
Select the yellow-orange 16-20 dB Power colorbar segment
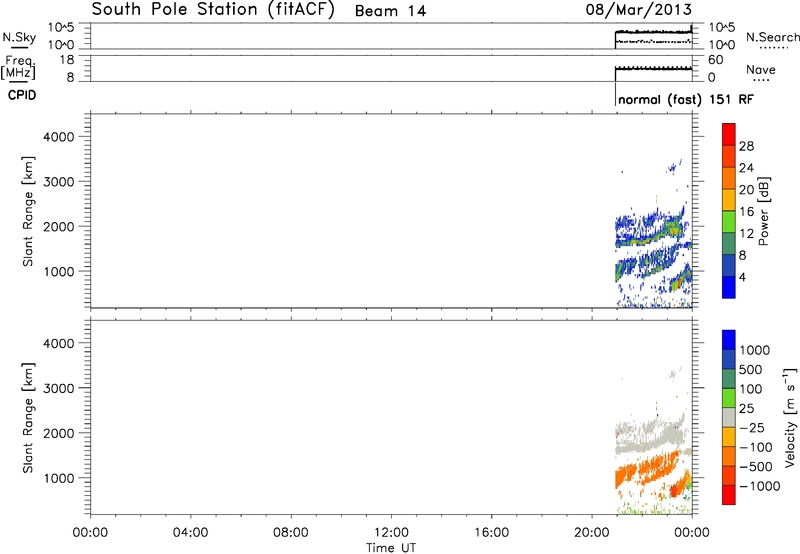pyautogui.click(x=729, y=200)
